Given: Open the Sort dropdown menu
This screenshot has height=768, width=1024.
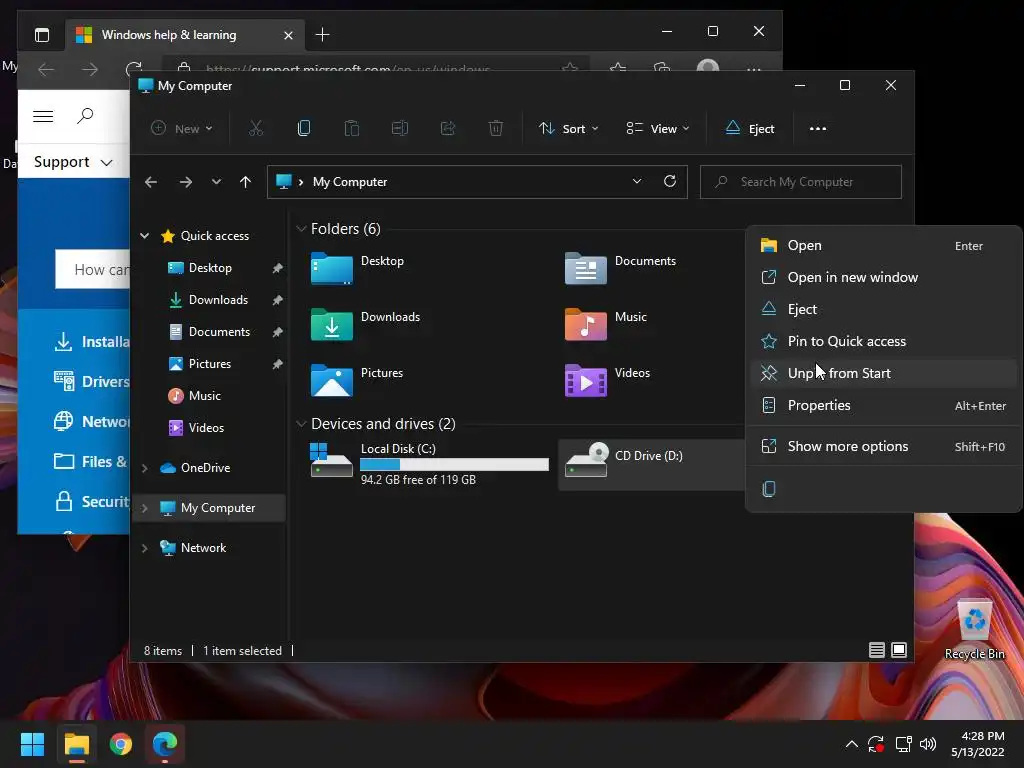Looking at the screenshot, I should [568, 129].
